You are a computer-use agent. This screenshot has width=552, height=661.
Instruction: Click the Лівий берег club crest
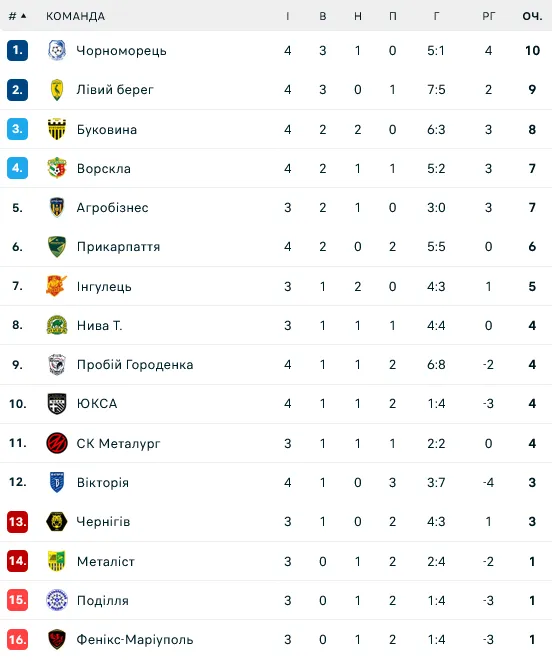(x=57, y=90)
